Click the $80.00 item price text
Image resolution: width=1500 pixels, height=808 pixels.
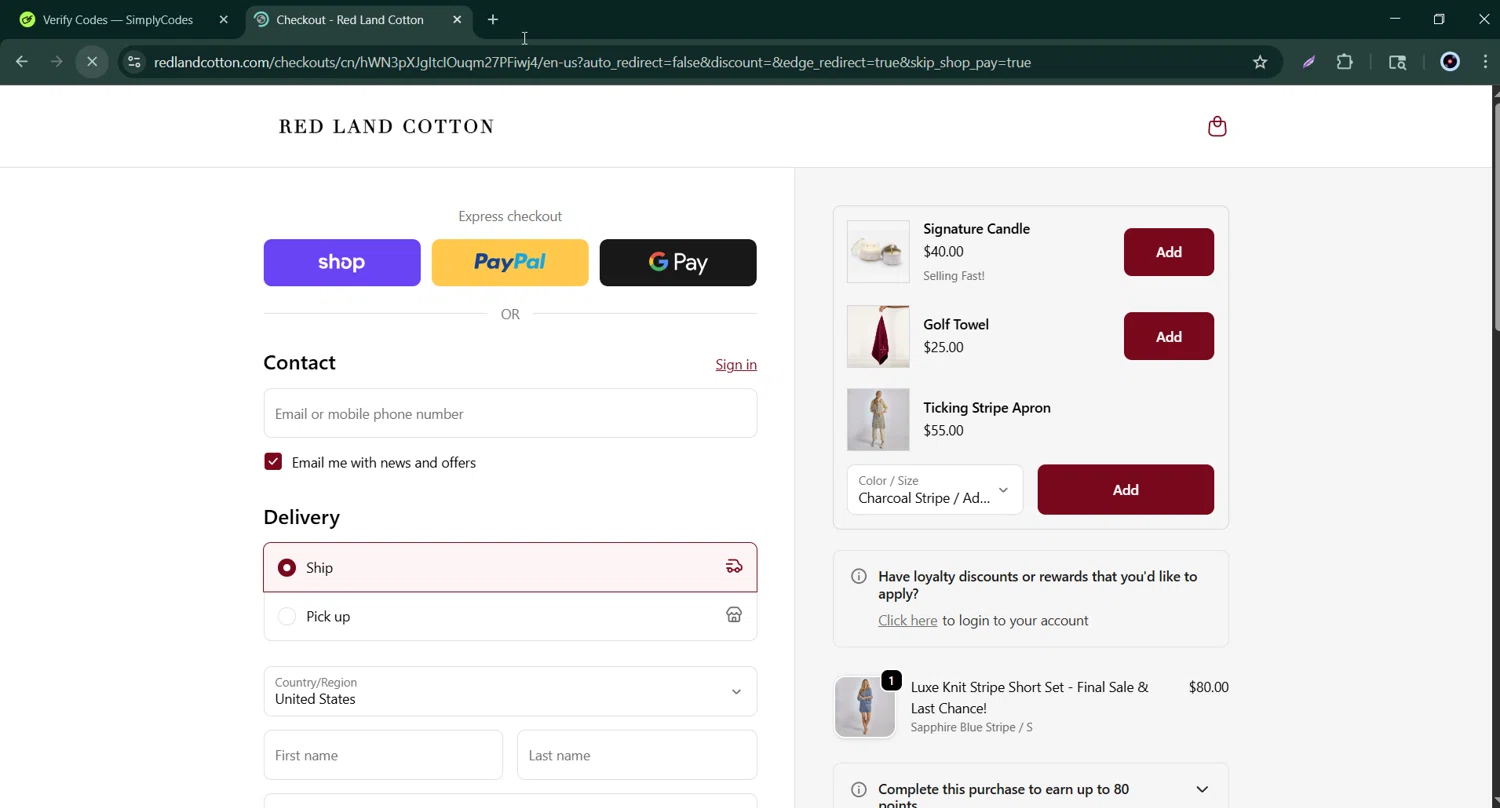point(1208,687)
